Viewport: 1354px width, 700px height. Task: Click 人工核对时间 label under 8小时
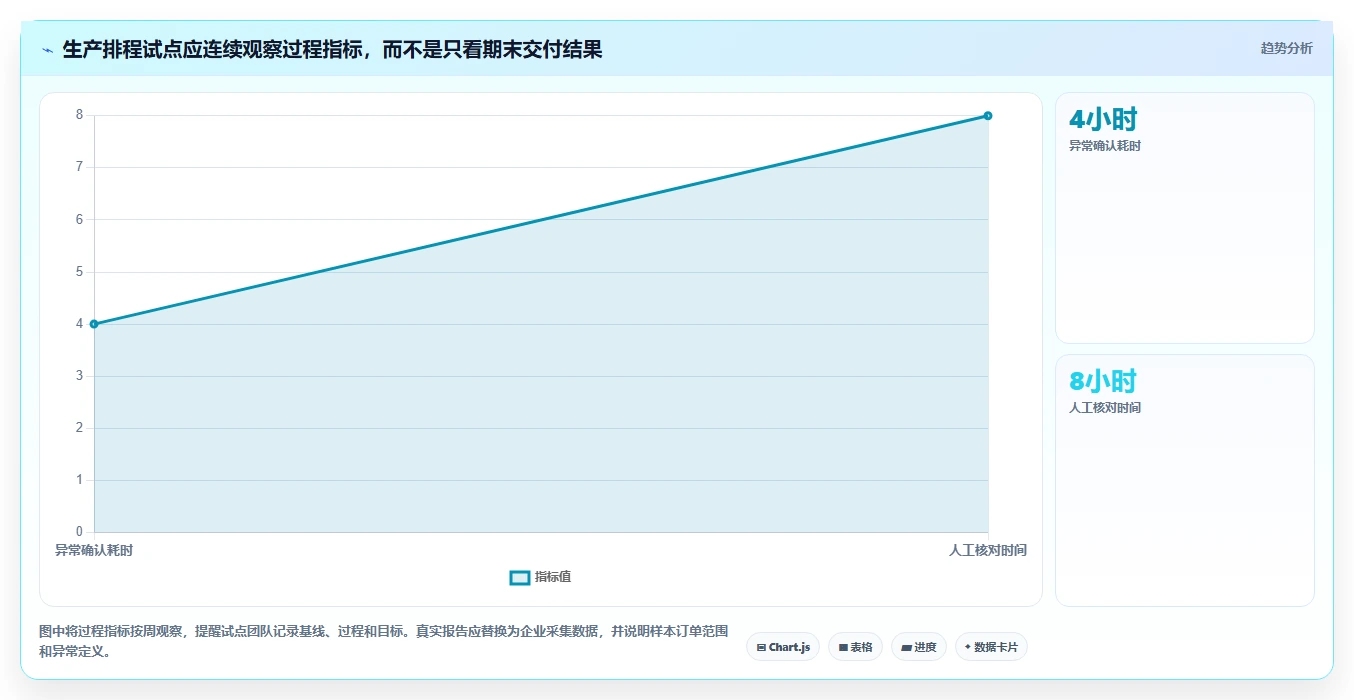tap(1105, 408)
